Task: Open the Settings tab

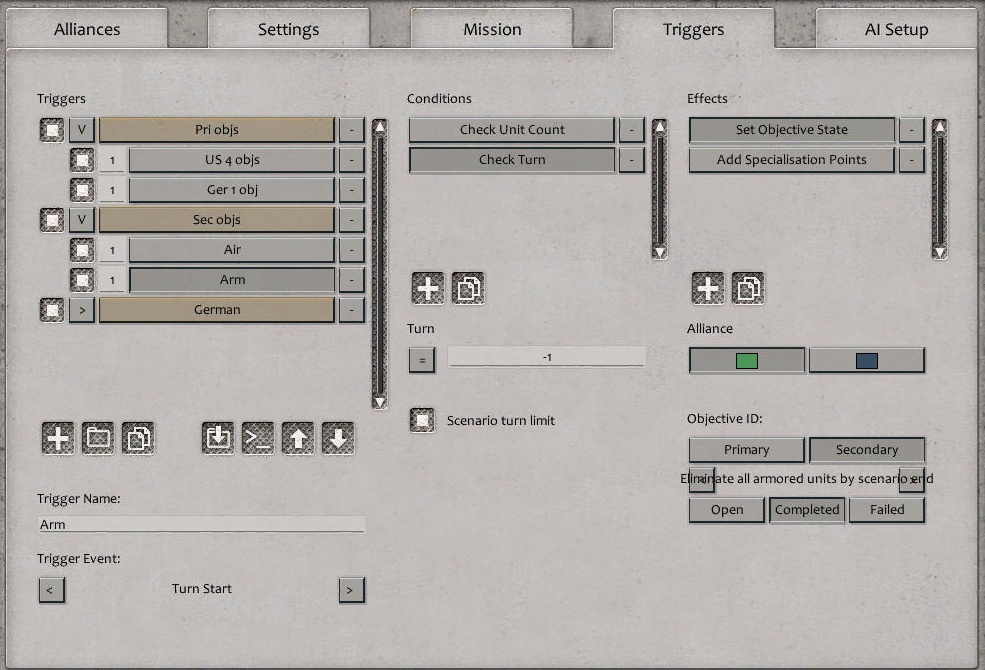Action: [x=288, y=30]
